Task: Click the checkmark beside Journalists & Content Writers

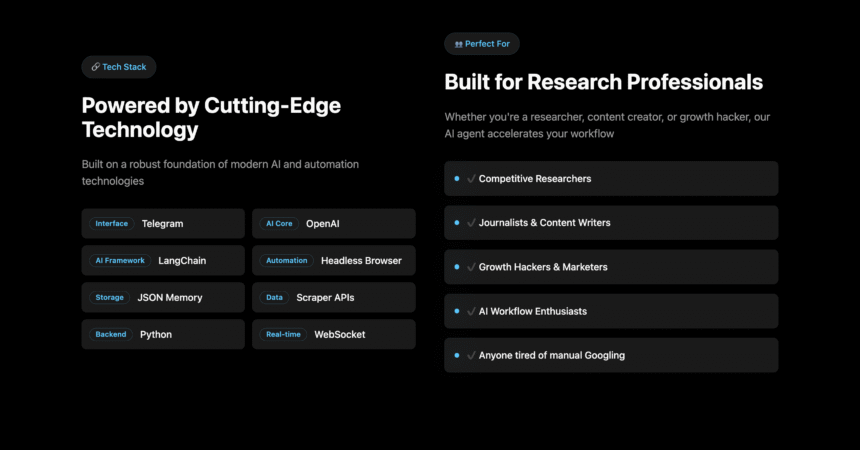Action: tap(471, 223)
